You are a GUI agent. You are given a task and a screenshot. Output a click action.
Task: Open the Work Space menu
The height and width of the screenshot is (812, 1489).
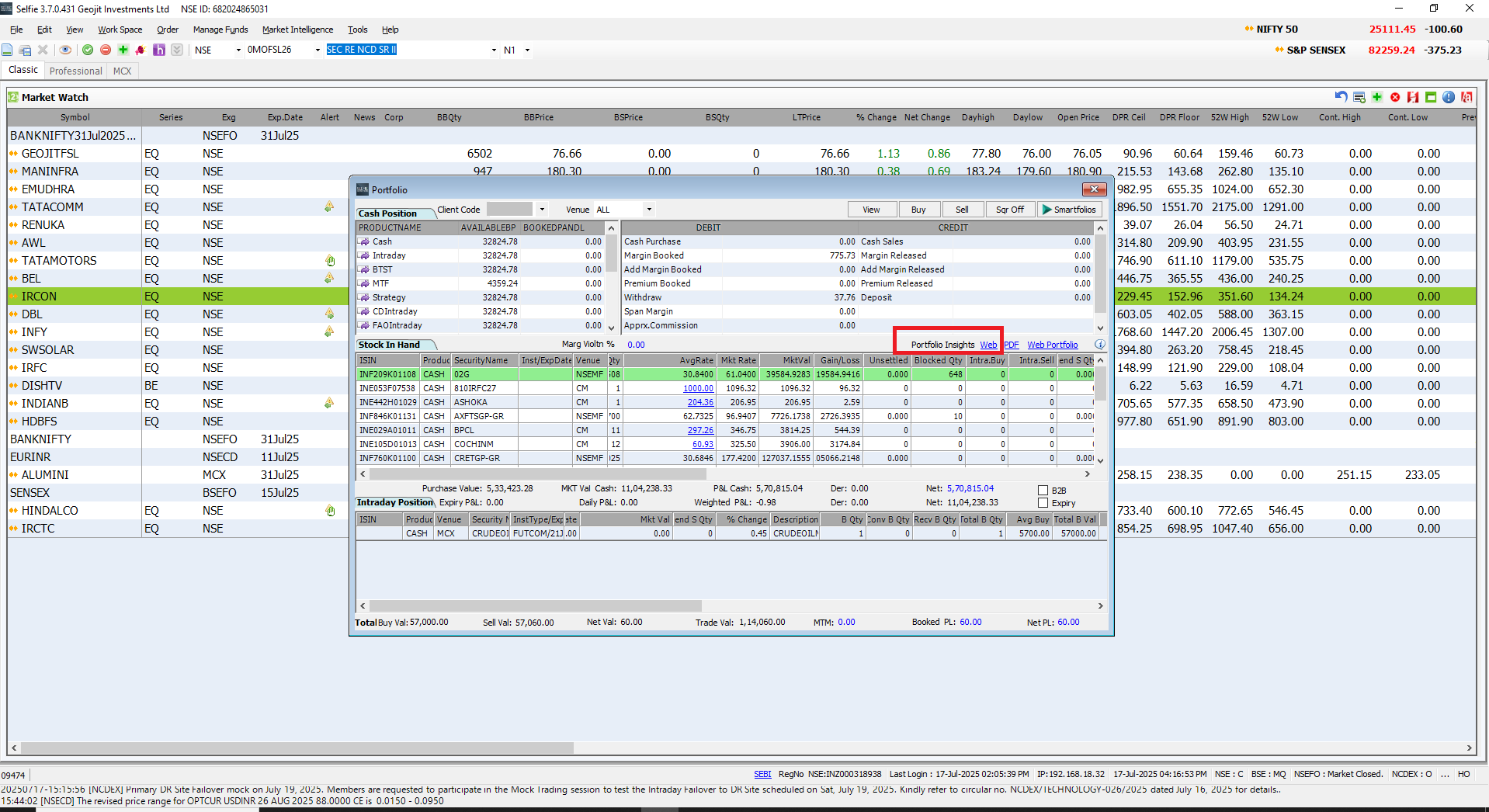click(x=120, y=29)
